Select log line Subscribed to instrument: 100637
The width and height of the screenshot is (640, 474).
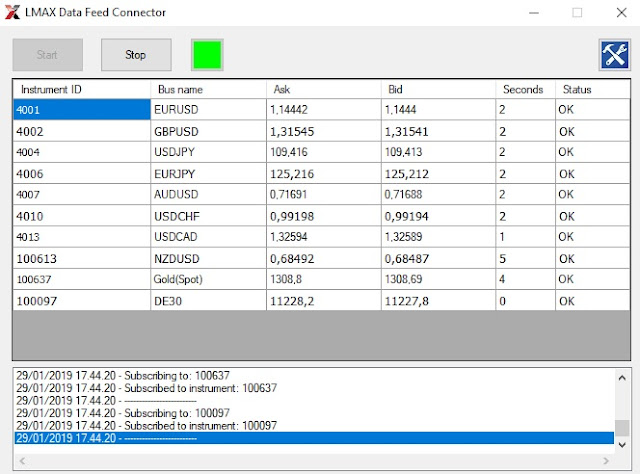314,388
